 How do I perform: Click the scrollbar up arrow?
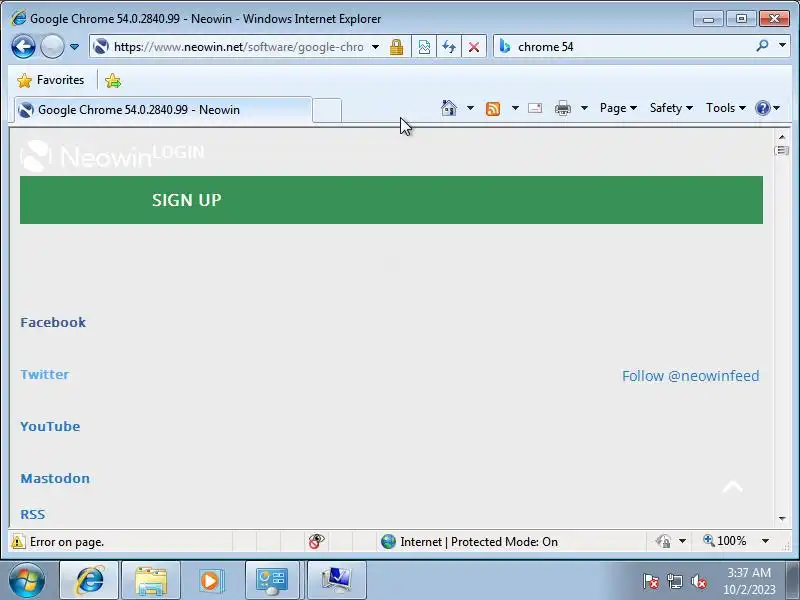tap(782, 137)
